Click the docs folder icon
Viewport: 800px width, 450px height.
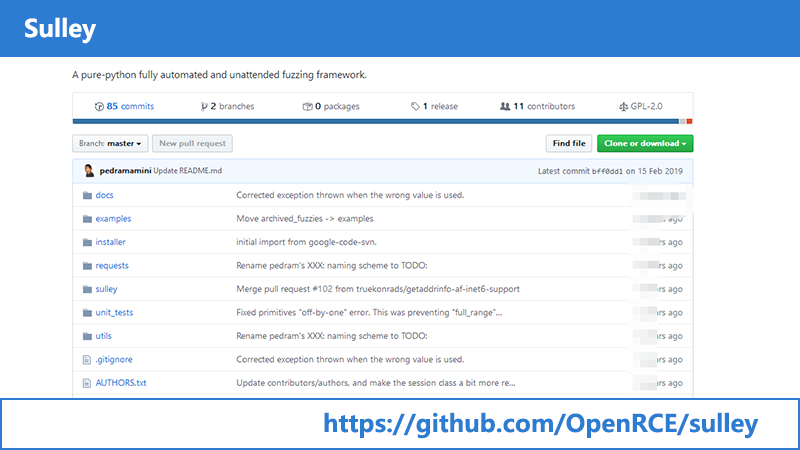coord(87,195)
